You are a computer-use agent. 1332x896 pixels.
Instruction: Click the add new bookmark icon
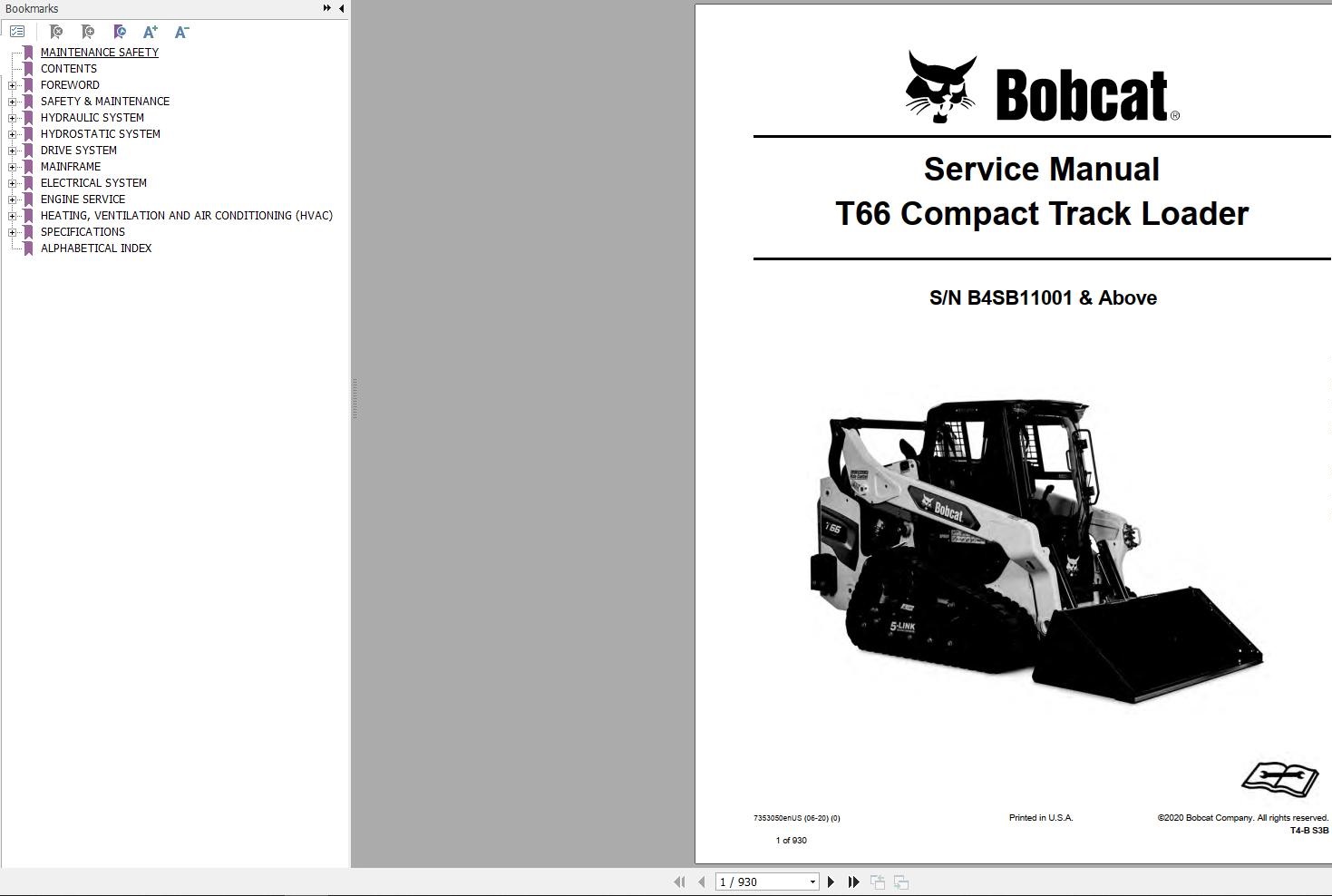(87, 32)
